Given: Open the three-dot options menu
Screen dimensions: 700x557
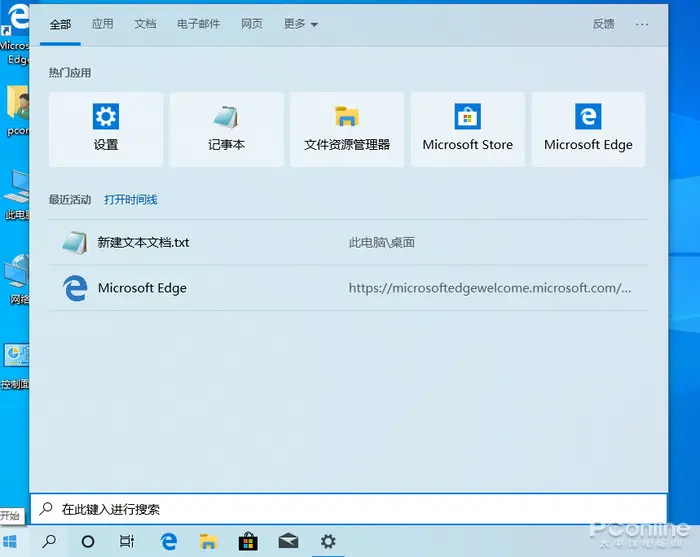Looking at the screenshot, I should coord(642,25).
